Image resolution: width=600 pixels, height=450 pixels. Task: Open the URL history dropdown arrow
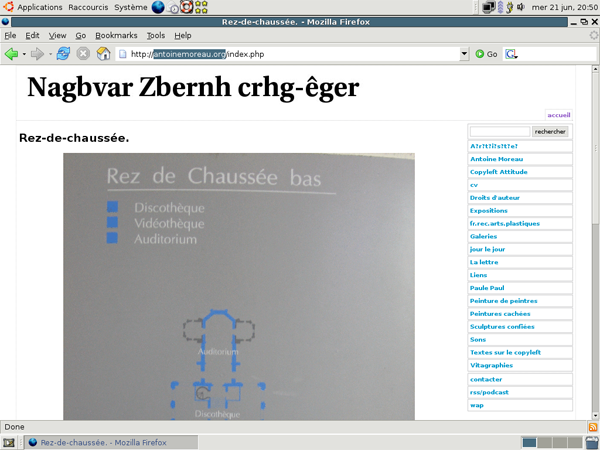pos(464,54)
